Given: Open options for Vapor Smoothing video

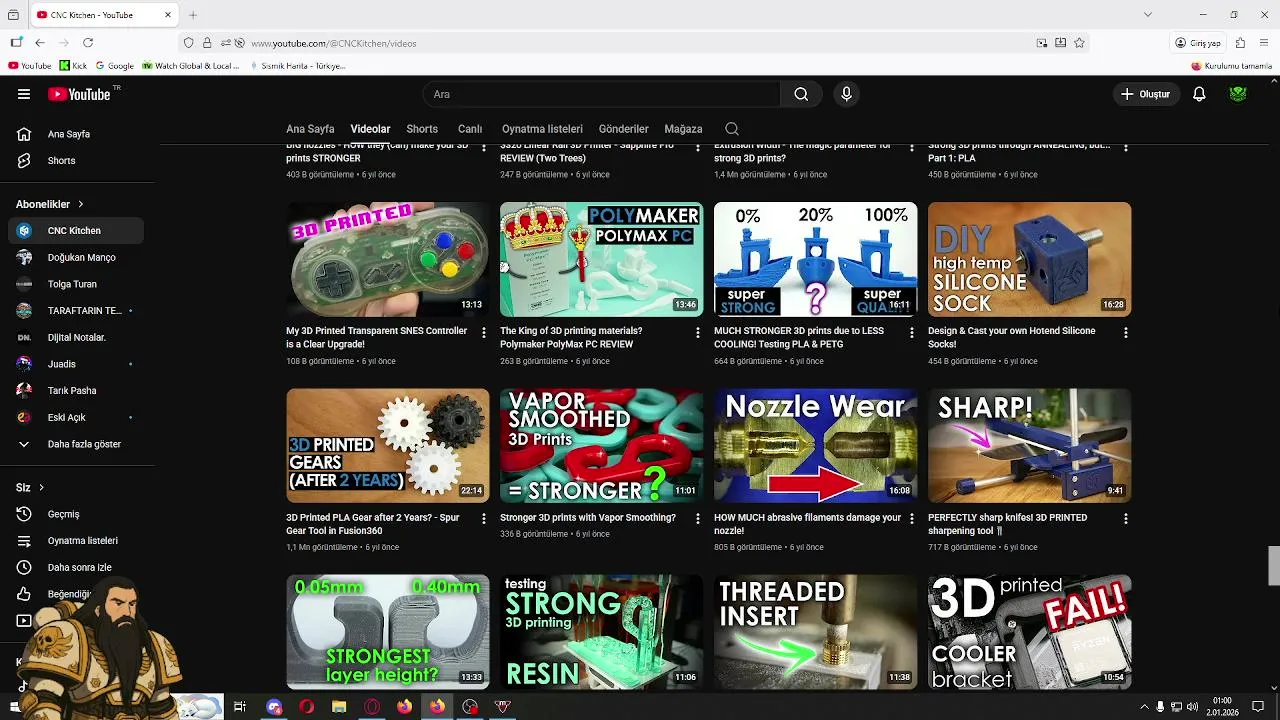Looking at the screenshot, I should click(x=698, y=519).
